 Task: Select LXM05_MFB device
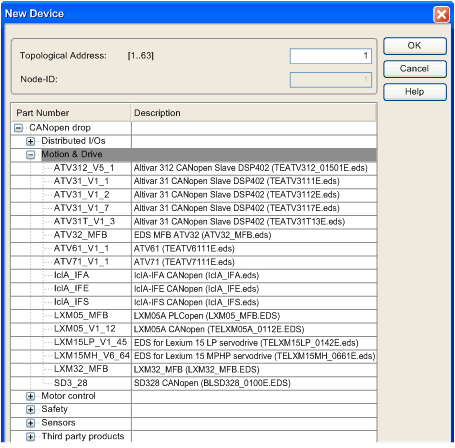pyautogui.click(x=81, y=315)
